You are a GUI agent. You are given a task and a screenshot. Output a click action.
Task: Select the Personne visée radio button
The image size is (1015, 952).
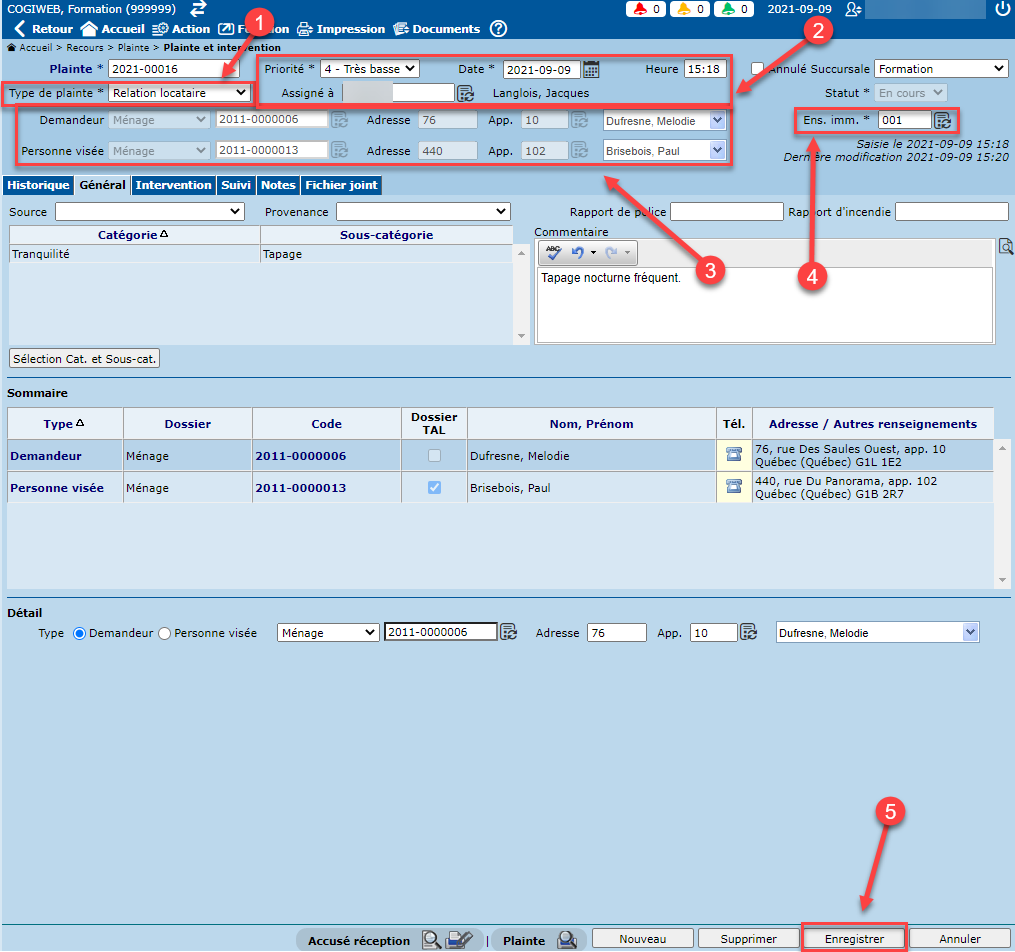pyautogui.click(x=166, y=633)
